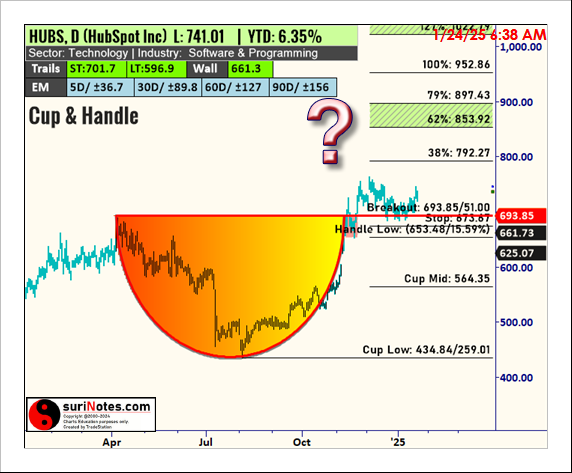Click the Cup Mid: 564.35 label
The height and width of the screenshot is (473, 572).
tap(447, 279)
